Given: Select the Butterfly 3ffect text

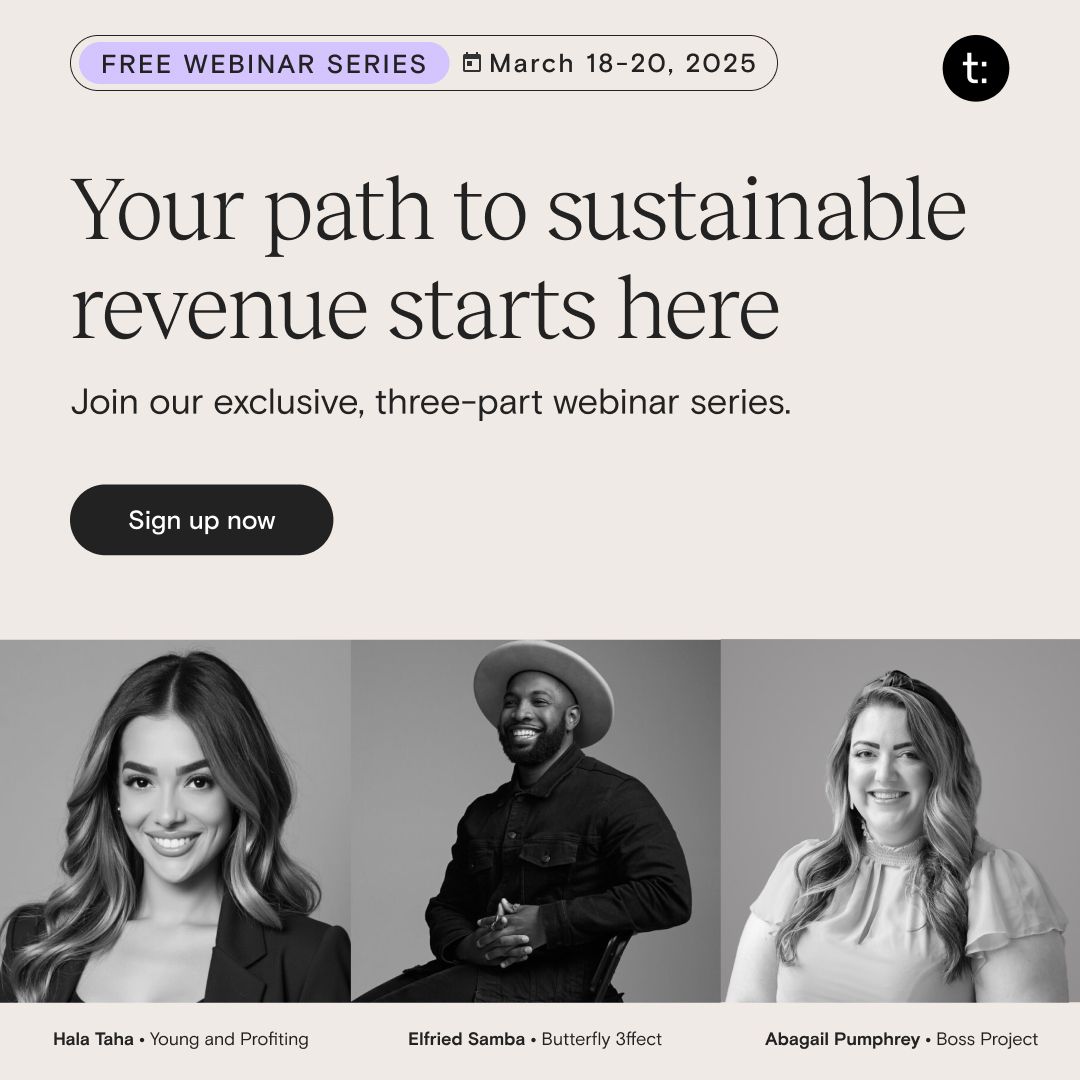Looking at the screenshot, I should tap(602, 1039).
